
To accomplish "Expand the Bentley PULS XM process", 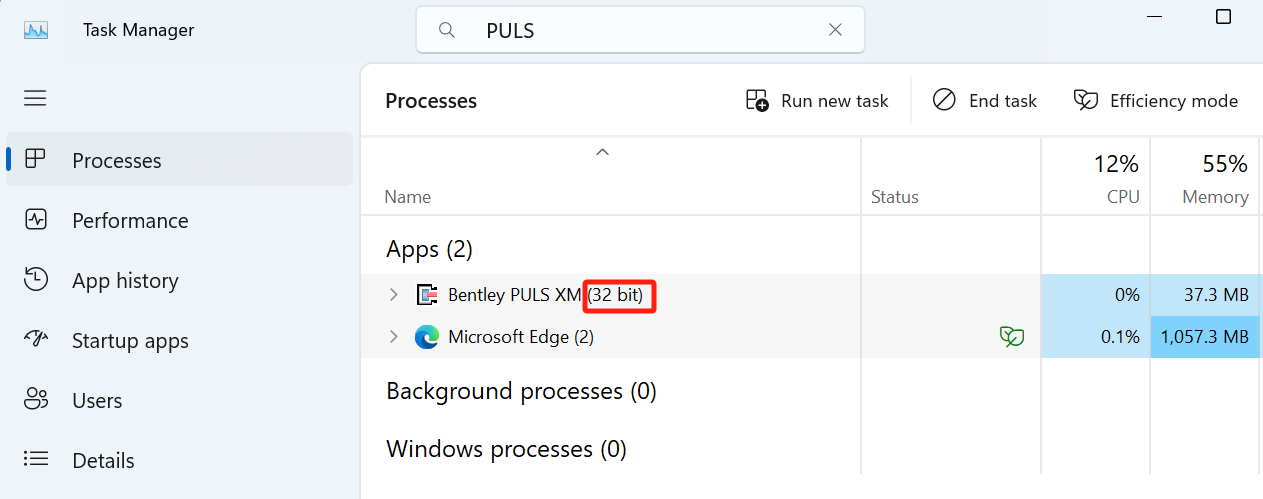I will [393, 295].
